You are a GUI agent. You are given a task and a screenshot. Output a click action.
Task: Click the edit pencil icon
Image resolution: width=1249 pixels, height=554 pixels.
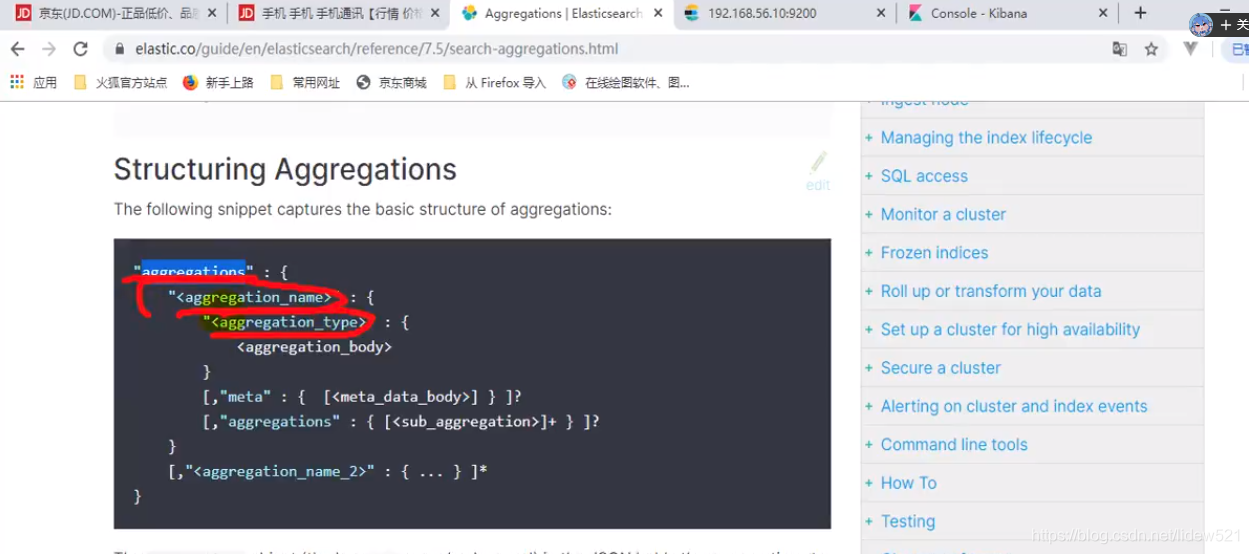click(x=818, y=162)
